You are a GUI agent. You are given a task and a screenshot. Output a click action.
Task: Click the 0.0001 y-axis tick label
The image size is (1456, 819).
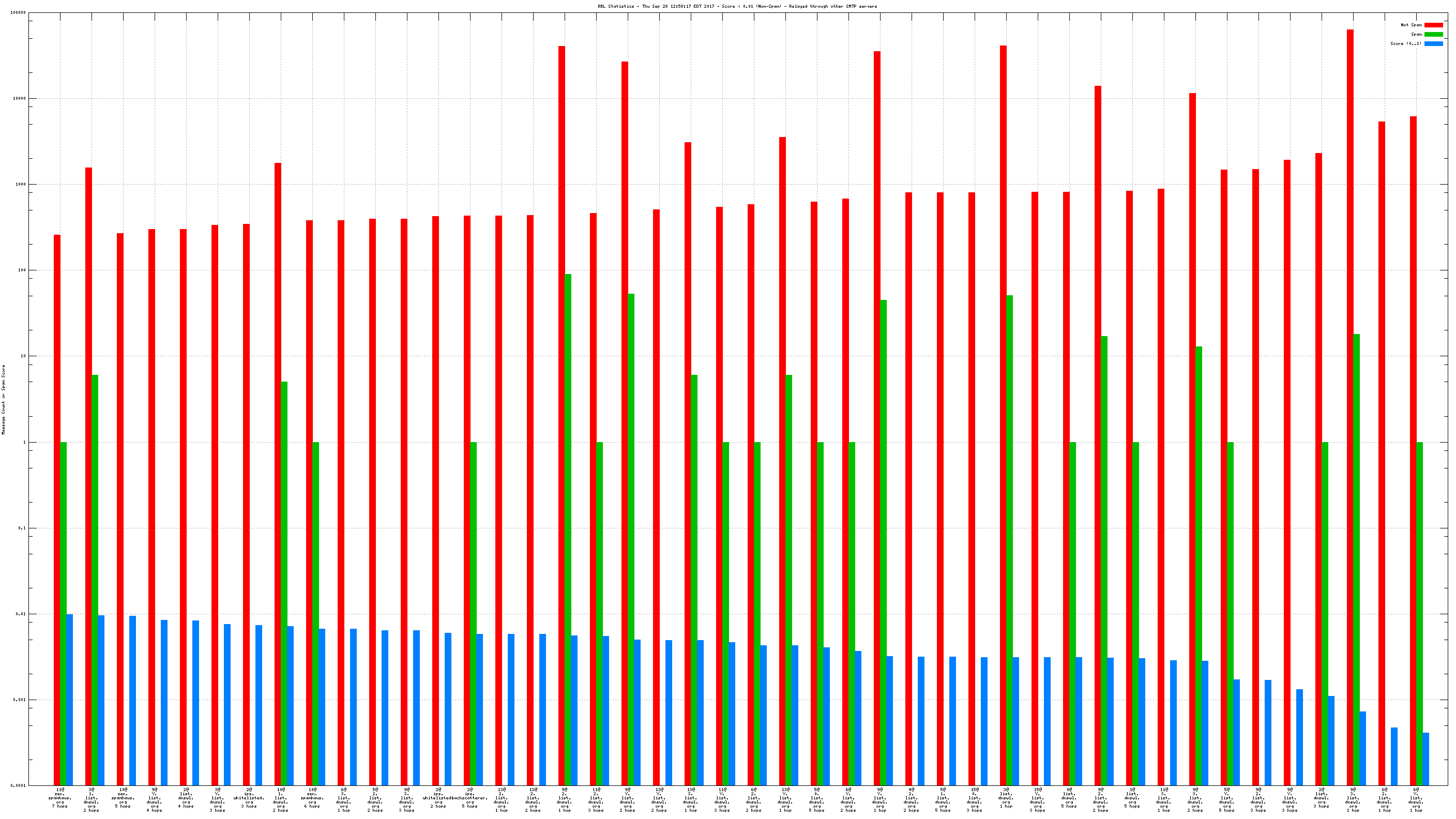pos(19,786)
